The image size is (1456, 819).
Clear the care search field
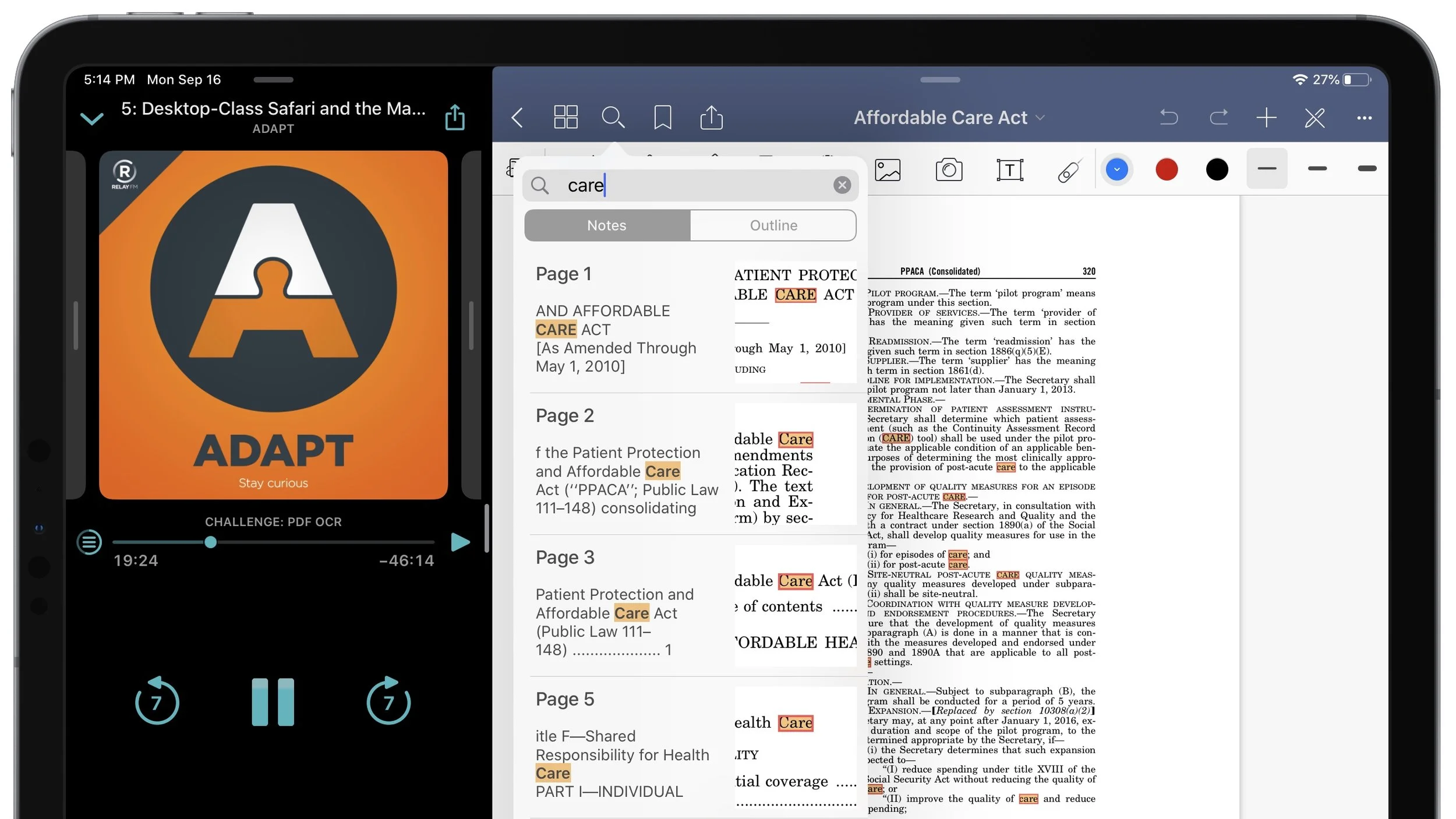pos(842,185)
